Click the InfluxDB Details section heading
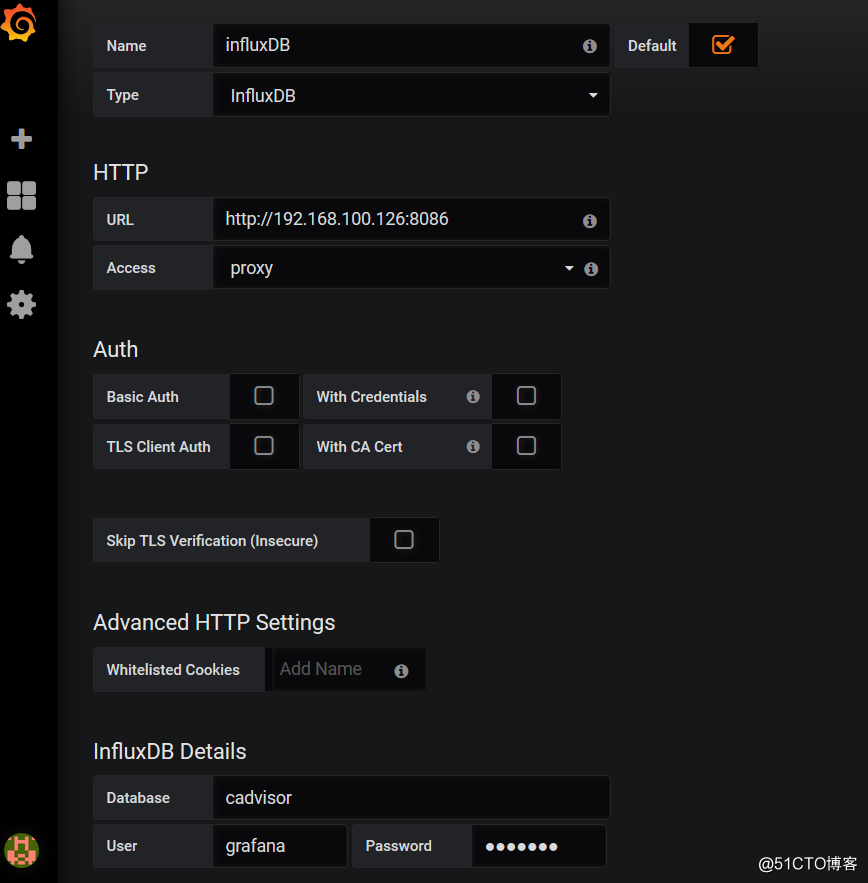Image resolution: width=868 pixels, height=883 pixels. coord(170,751)
